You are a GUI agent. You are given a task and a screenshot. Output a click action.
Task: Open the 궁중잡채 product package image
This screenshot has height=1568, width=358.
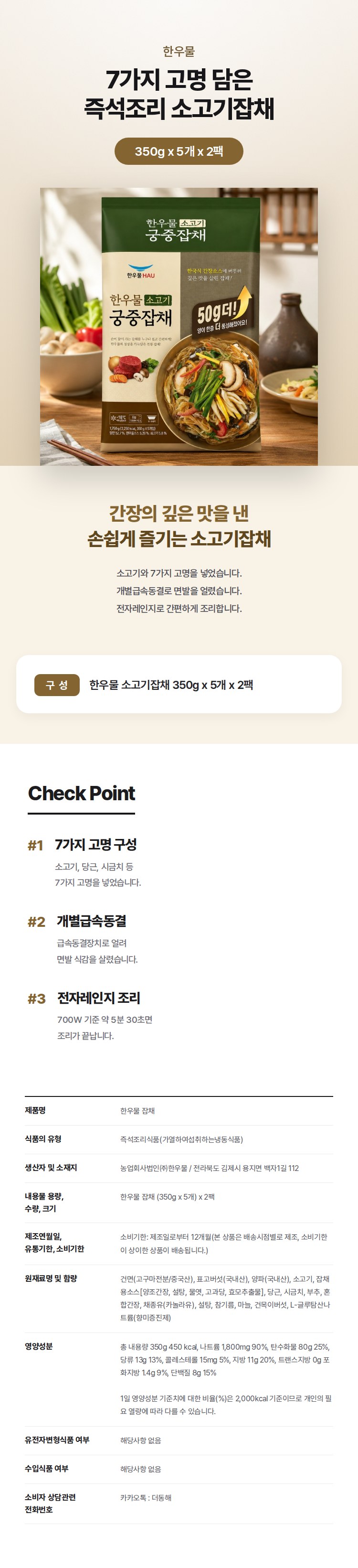[179, 326]
